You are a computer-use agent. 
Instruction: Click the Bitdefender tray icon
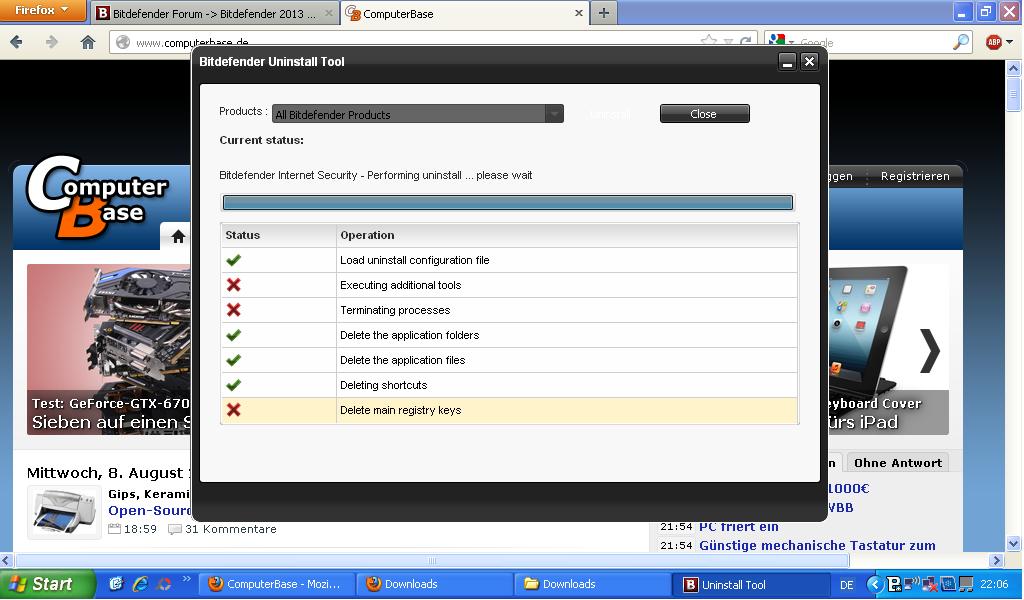click(x=894, y=584)
